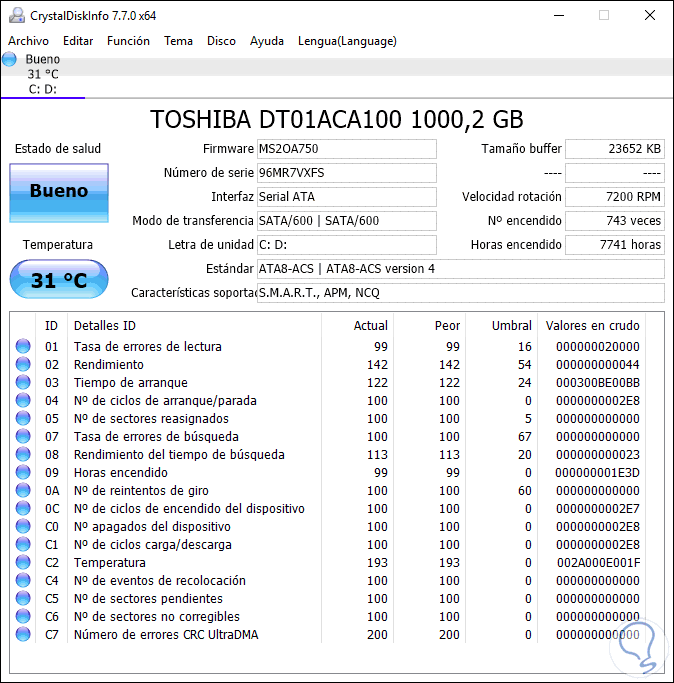Click raw value 002A000E001F
The height and width of the screenshot is (683, 674).
599,562
